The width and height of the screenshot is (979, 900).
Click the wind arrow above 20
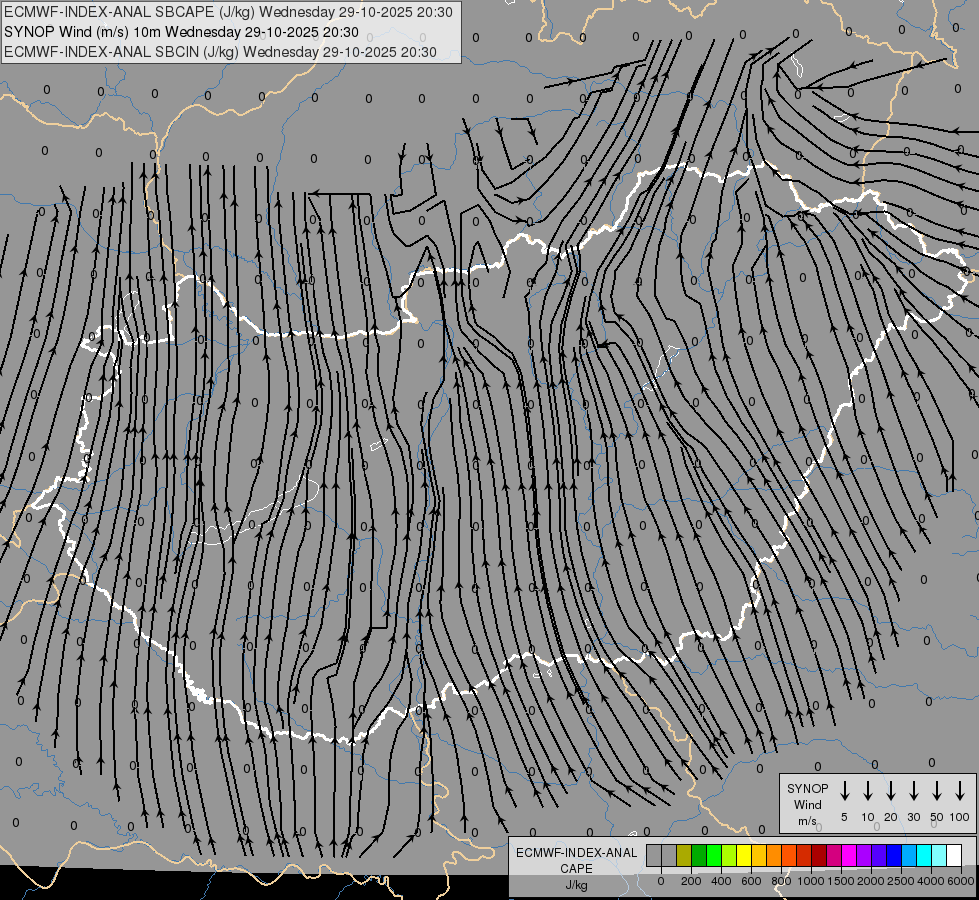(891, 791)
